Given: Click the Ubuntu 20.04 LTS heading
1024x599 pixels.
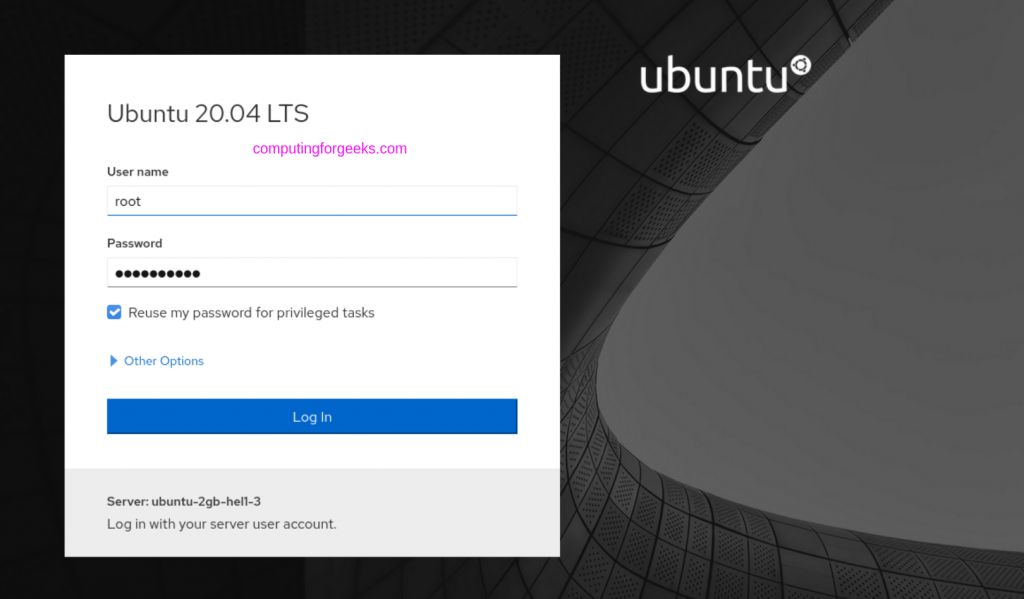Looking at the screenshot, I should click(x=208, y=113).
